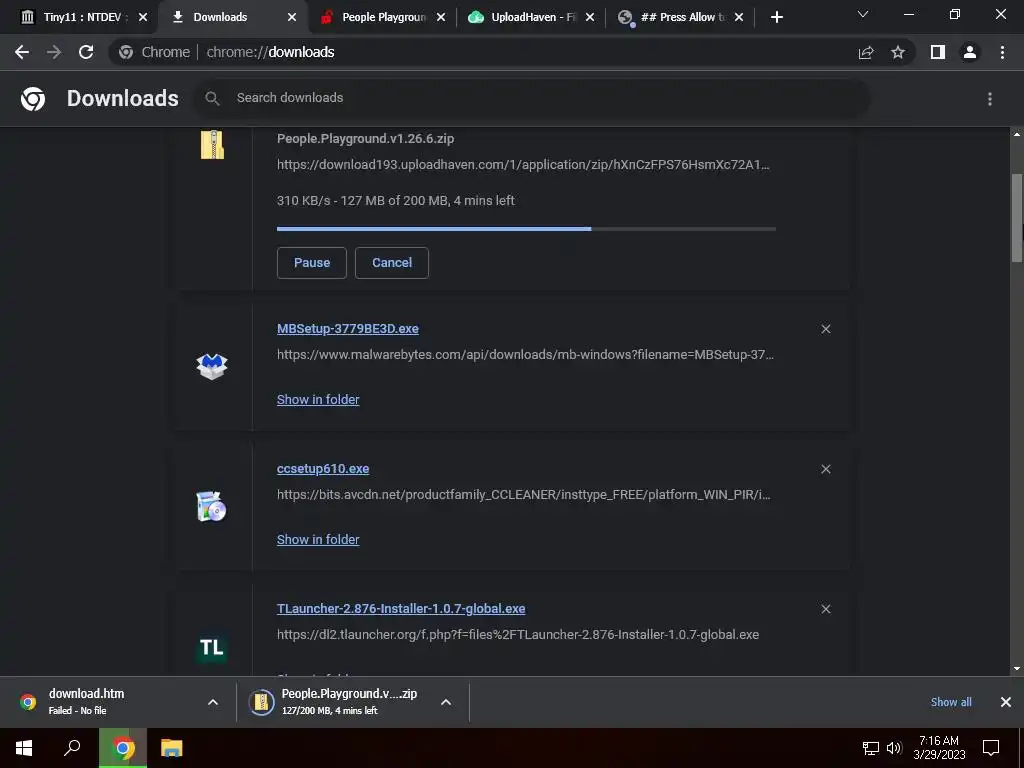Show MBSetup-3779BE3D.exe in folder
The width and height of the screenshot is (1024, 768).
point(318,400)
